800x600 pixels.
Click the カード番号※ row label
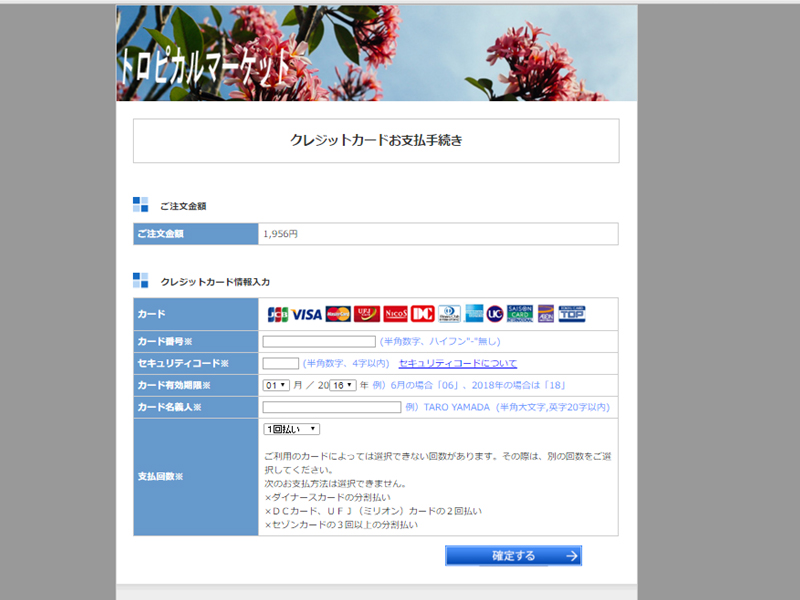pyautogui.click(x=165, y=341)
